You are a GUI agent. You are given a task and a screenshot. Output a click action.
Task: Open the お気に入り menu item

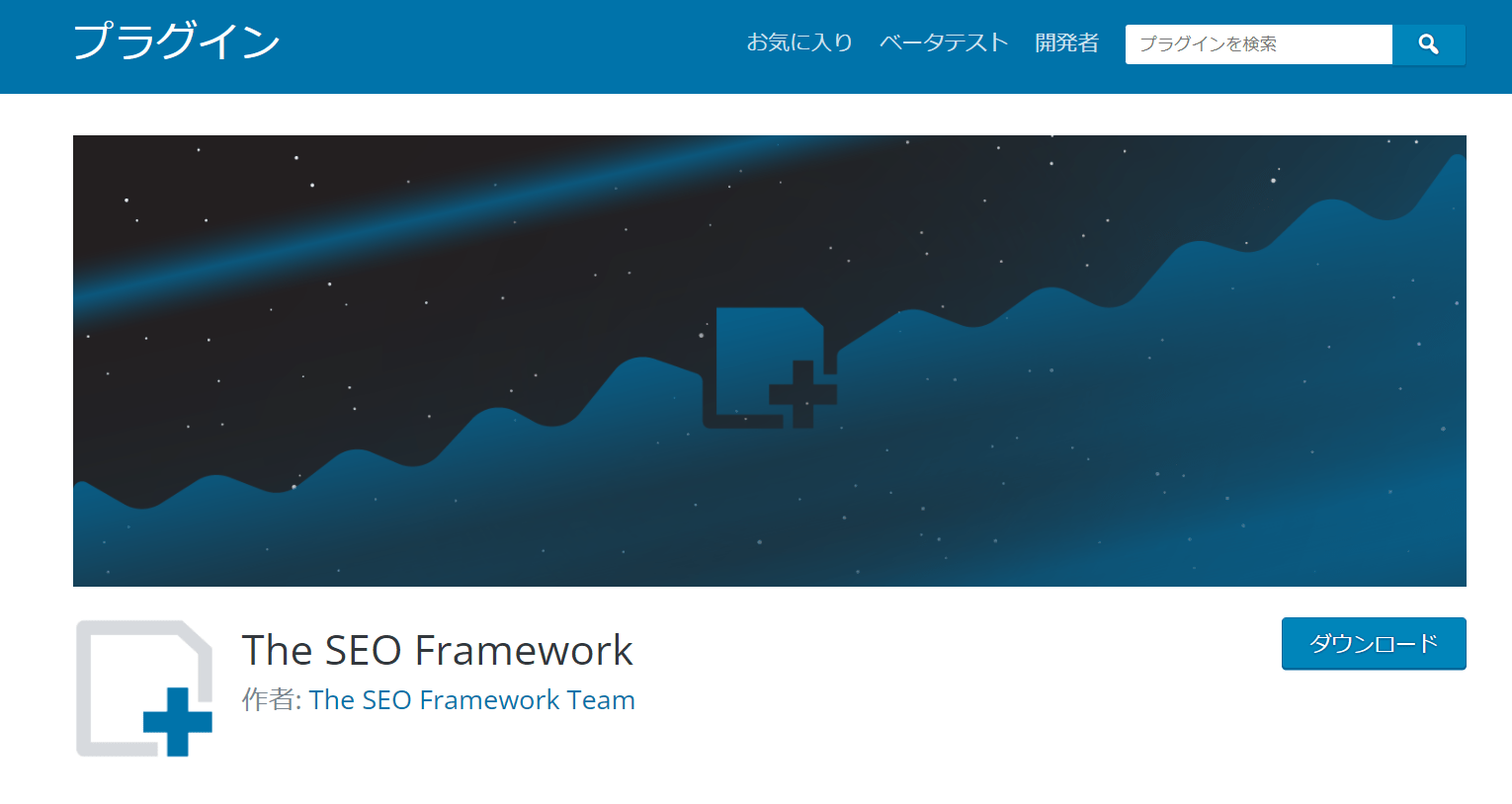[799, 42]
